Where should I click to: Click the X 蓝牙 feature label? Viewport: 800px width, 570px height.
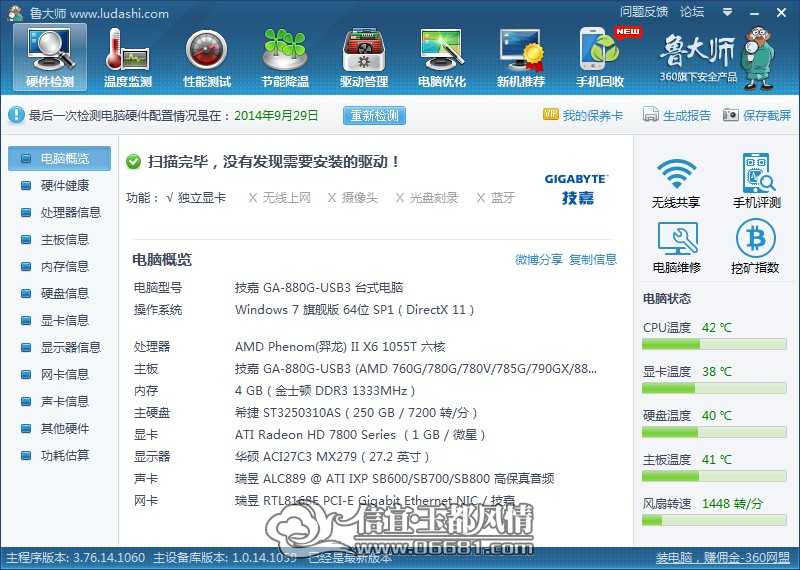[x=495, y=198]
